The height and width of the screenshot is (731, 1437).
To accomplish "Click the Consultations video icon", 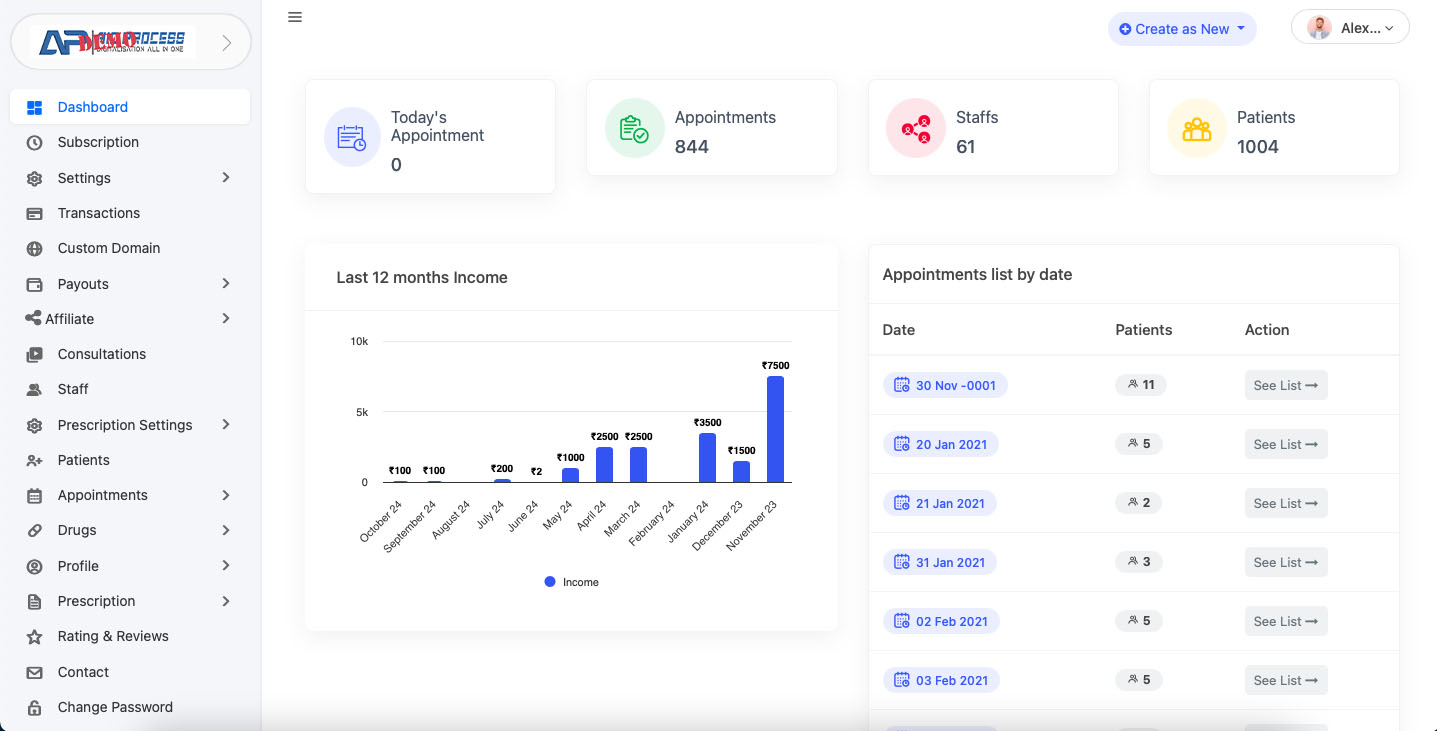I will [35, 354].
